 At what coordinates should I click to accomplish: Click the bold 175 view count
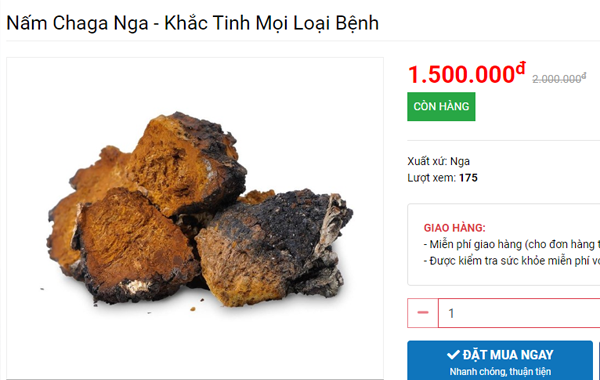click(468, 178)
